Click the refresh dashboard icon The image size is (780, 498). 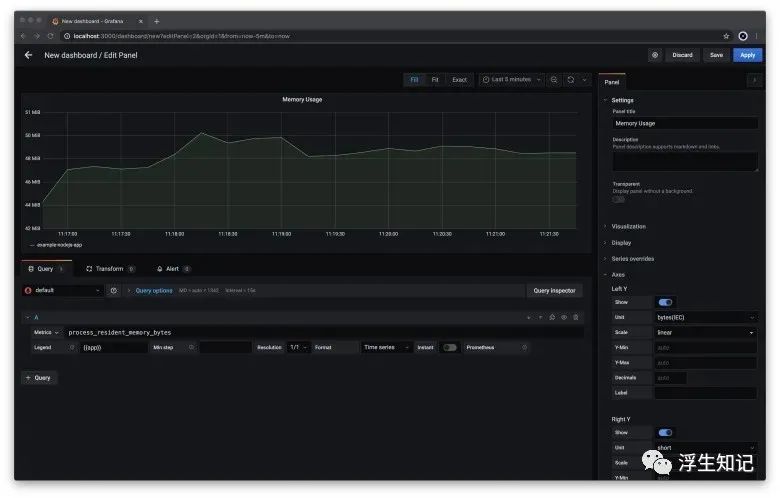(570, 79)
